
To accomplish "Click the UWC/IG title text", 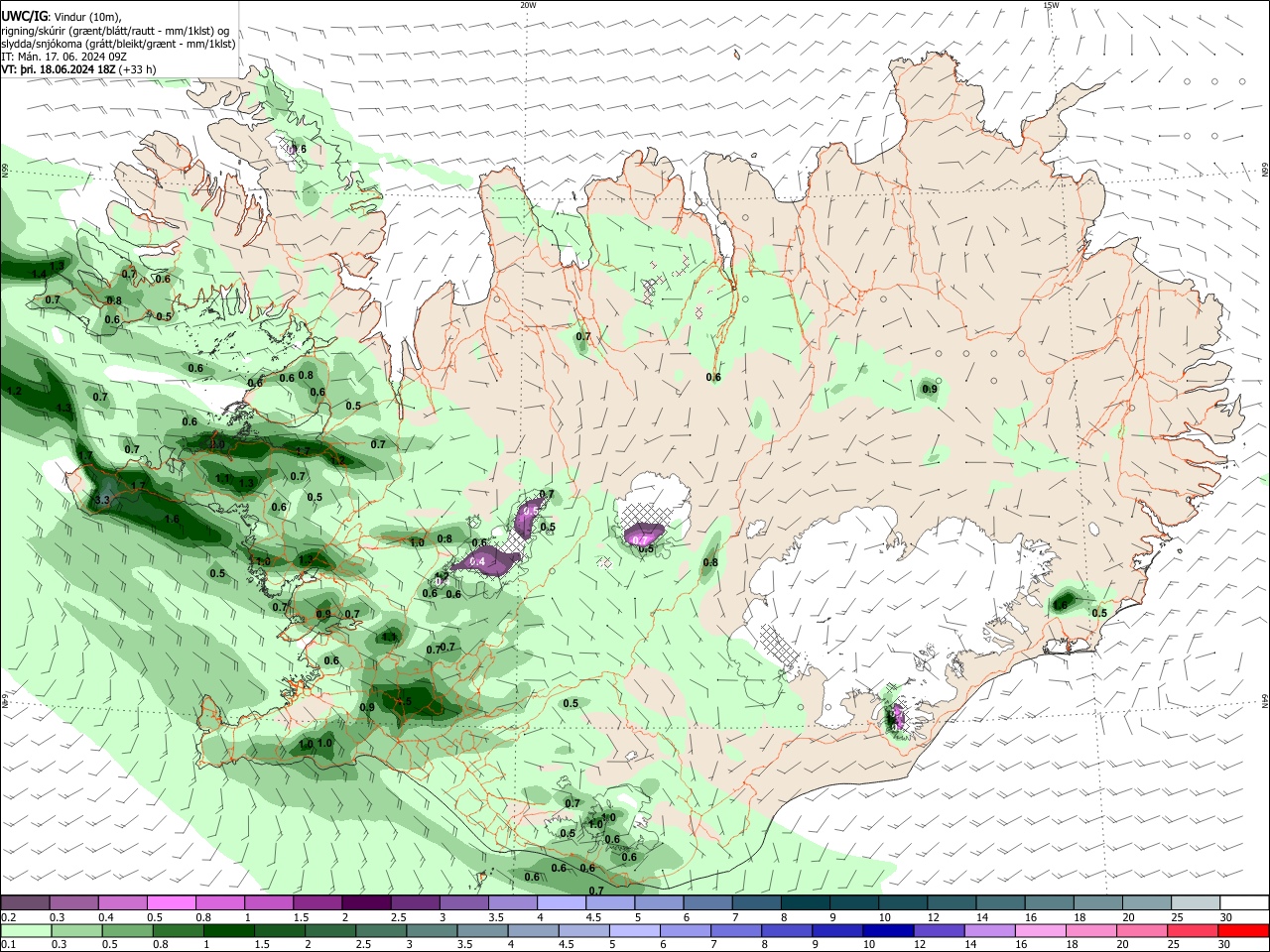I will [x=23, y=16].
